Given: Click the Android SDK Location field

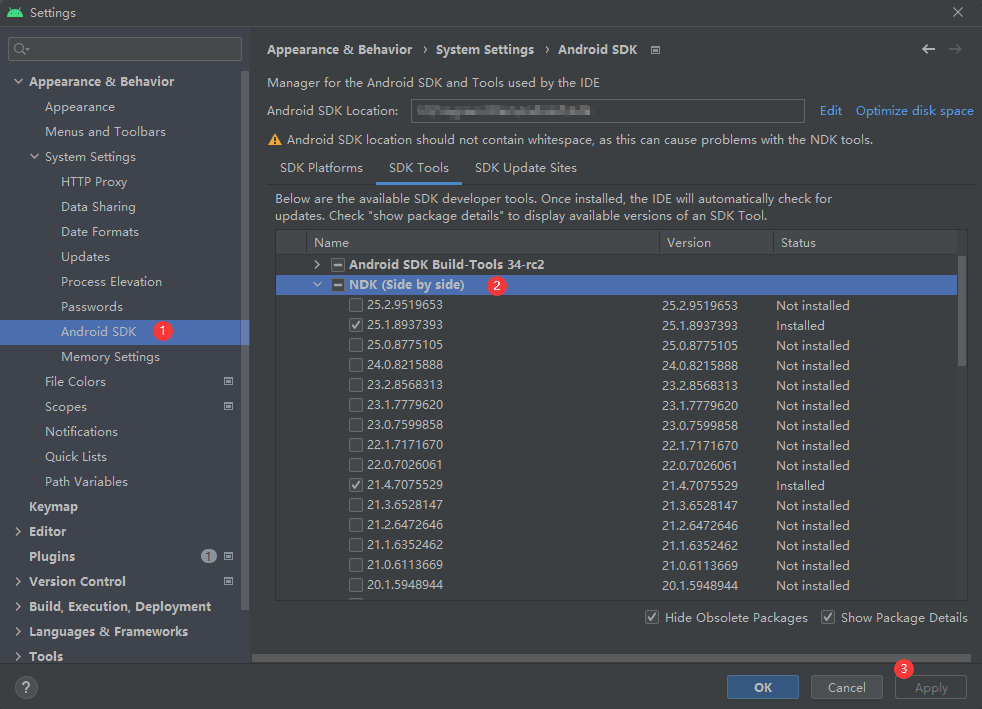Looking at the screenshot, I should tap(607, 111).
